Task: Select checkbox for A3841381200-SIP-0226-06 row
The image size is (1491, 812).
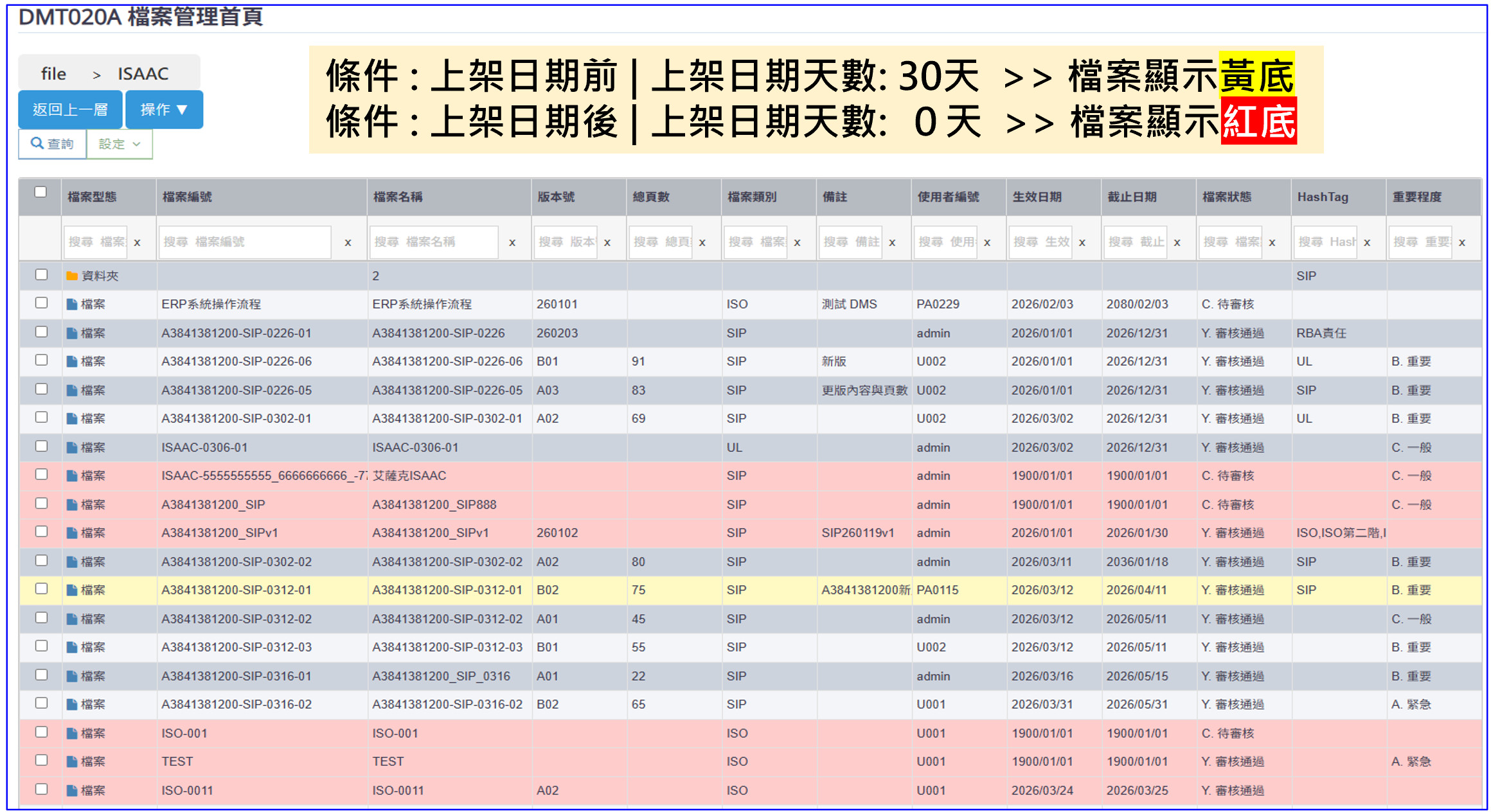Action: coord(41,360)
